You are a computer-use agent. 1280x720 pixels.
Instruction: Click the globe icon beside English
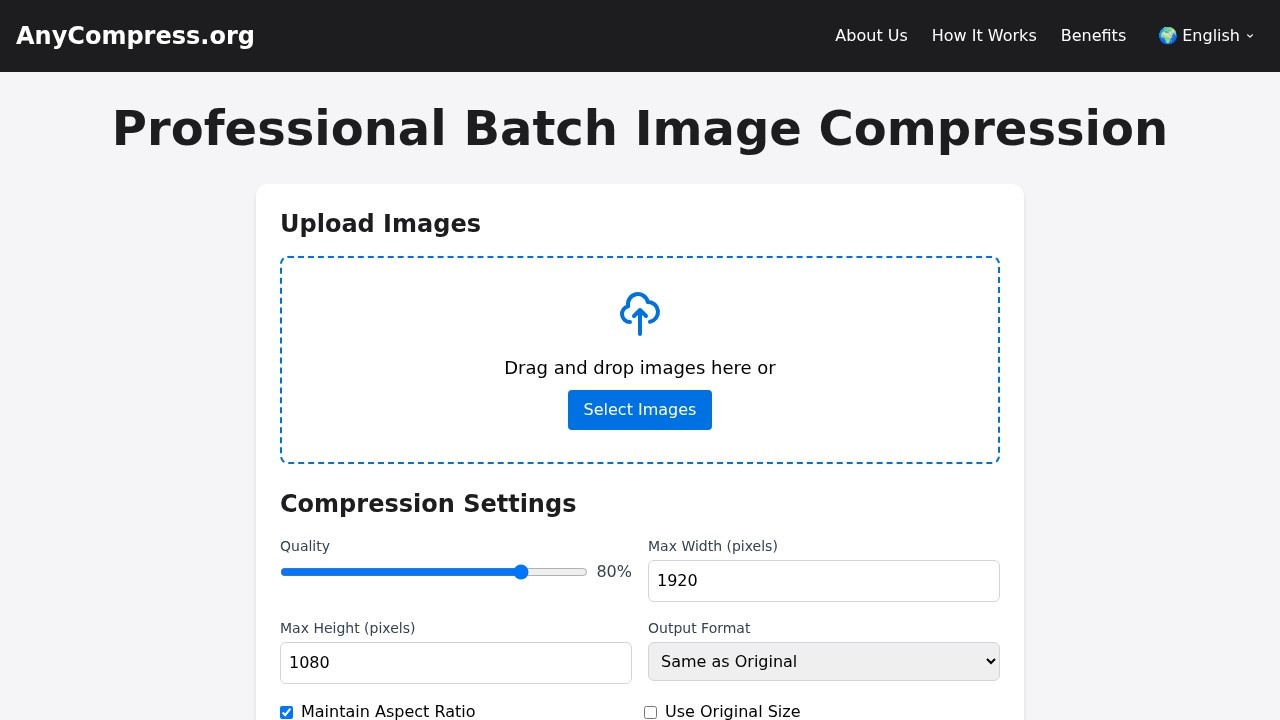(1167, 36)
